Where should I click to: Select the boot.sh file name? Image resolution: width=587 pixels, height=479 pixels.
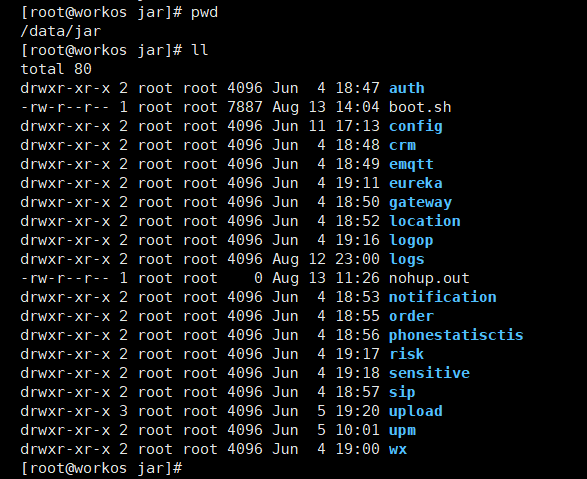click(420, 107)
